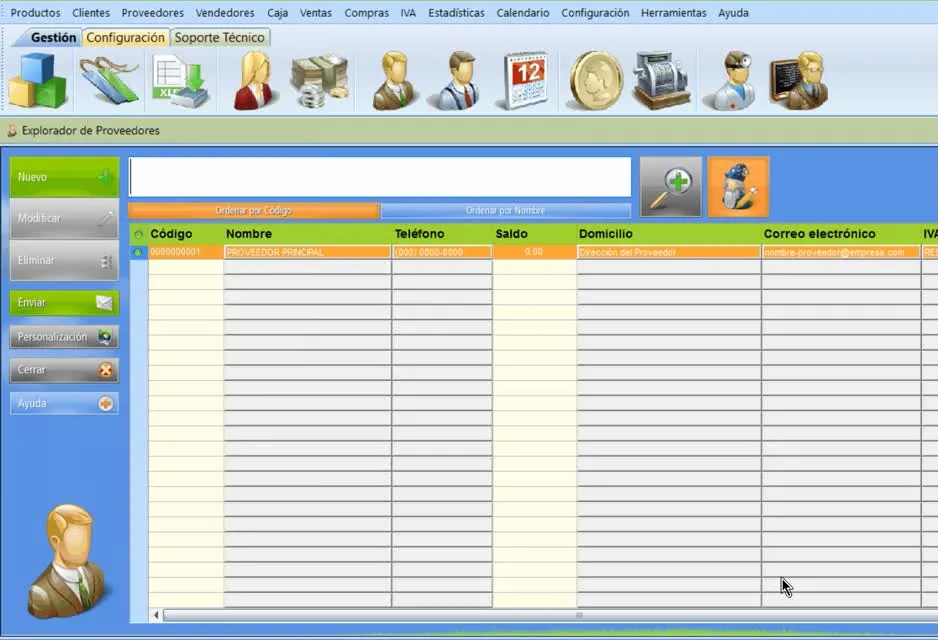The image size is (938, 640).
Task: Open the cash register icon
Action: [662, 81]
